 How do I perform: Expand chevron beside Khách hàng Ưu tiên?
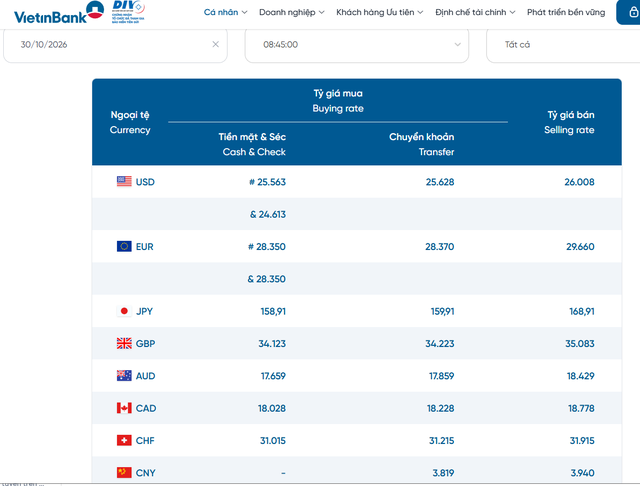pyautogui.click(x=420, y=12)
